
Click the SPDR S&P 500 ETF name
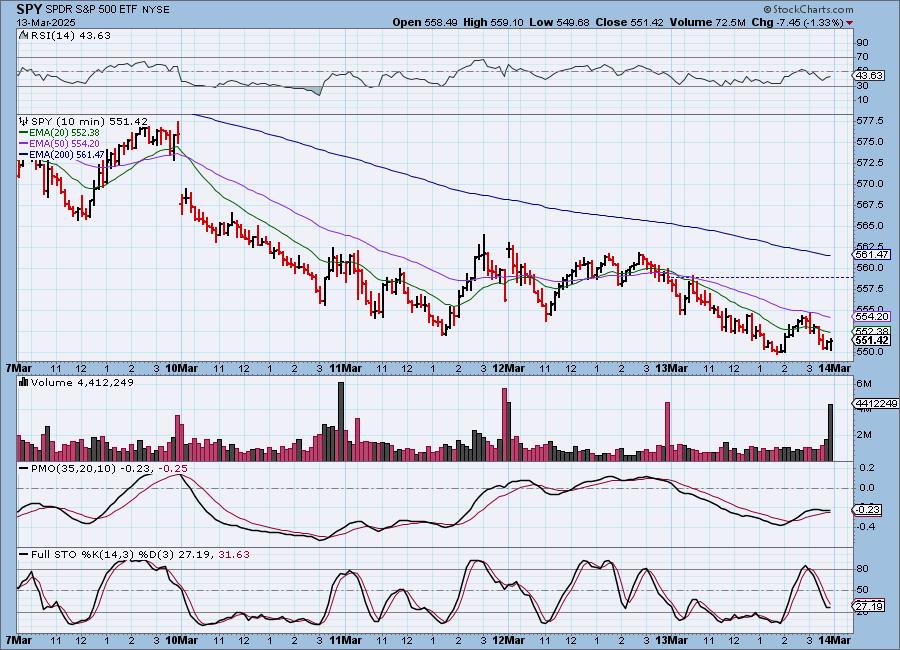(90, 10)
